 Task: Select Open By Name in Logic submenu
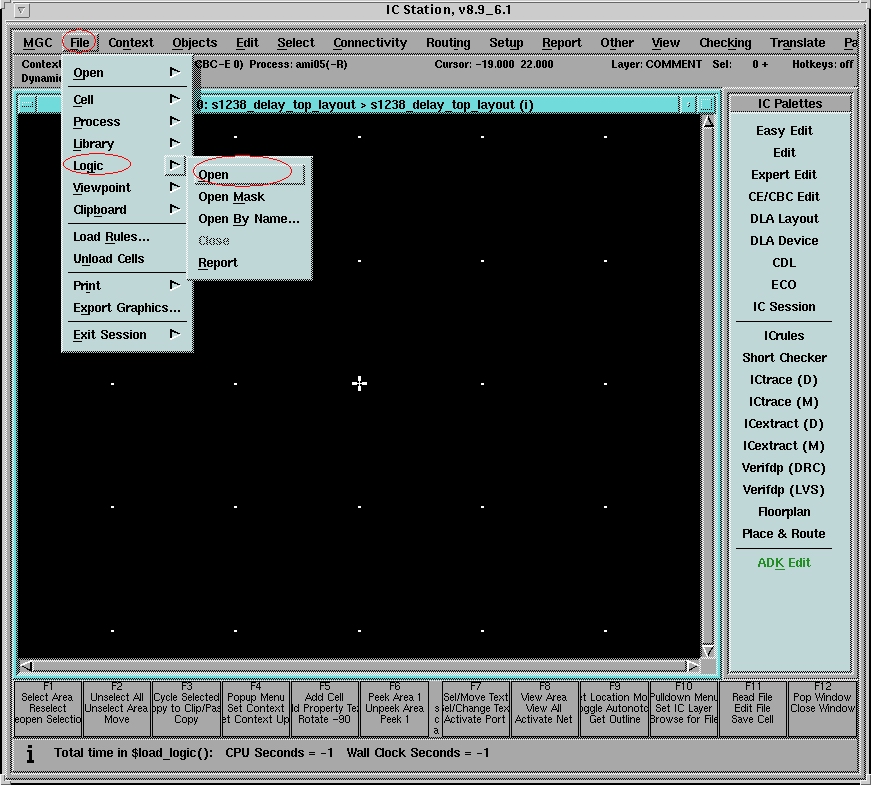click(x=248, y=219)
